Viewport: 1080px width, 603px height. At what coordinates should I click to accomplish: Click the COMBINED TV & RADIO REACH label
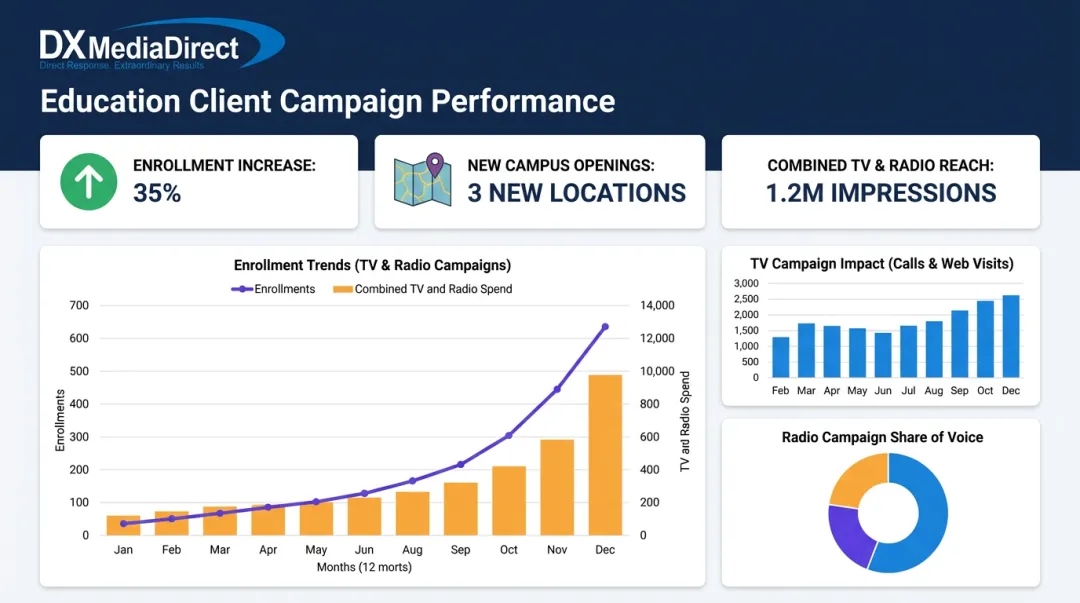pyautogui.click(x=881, y=165)
